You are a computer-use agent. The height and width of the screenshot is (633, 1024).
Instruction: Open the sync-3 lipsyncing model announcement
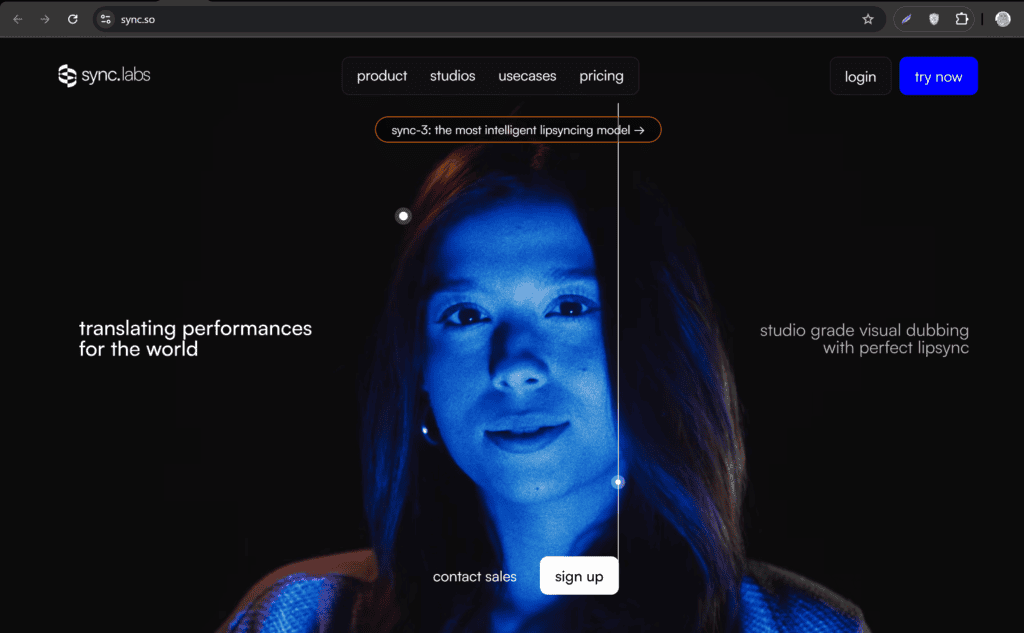tap(518, 130)
